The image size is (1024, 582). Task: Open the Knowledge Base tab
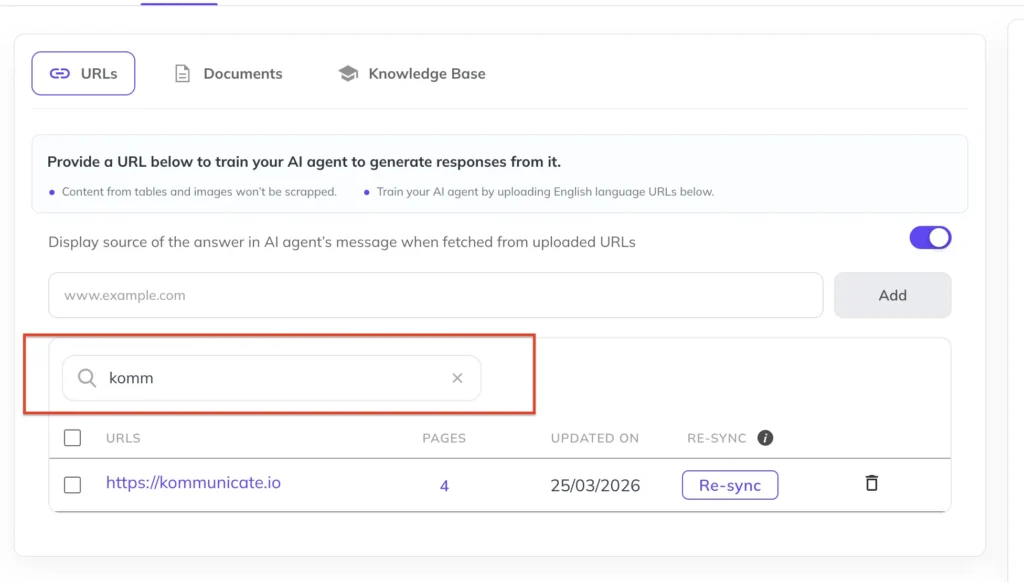click(x=412, y=73)
